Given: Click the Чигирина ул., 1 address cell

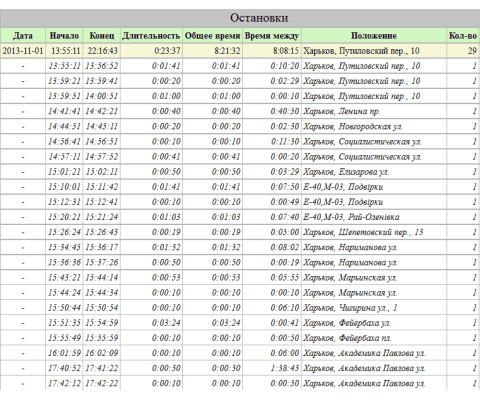Looking at the screenshot, I should point(374,308).
